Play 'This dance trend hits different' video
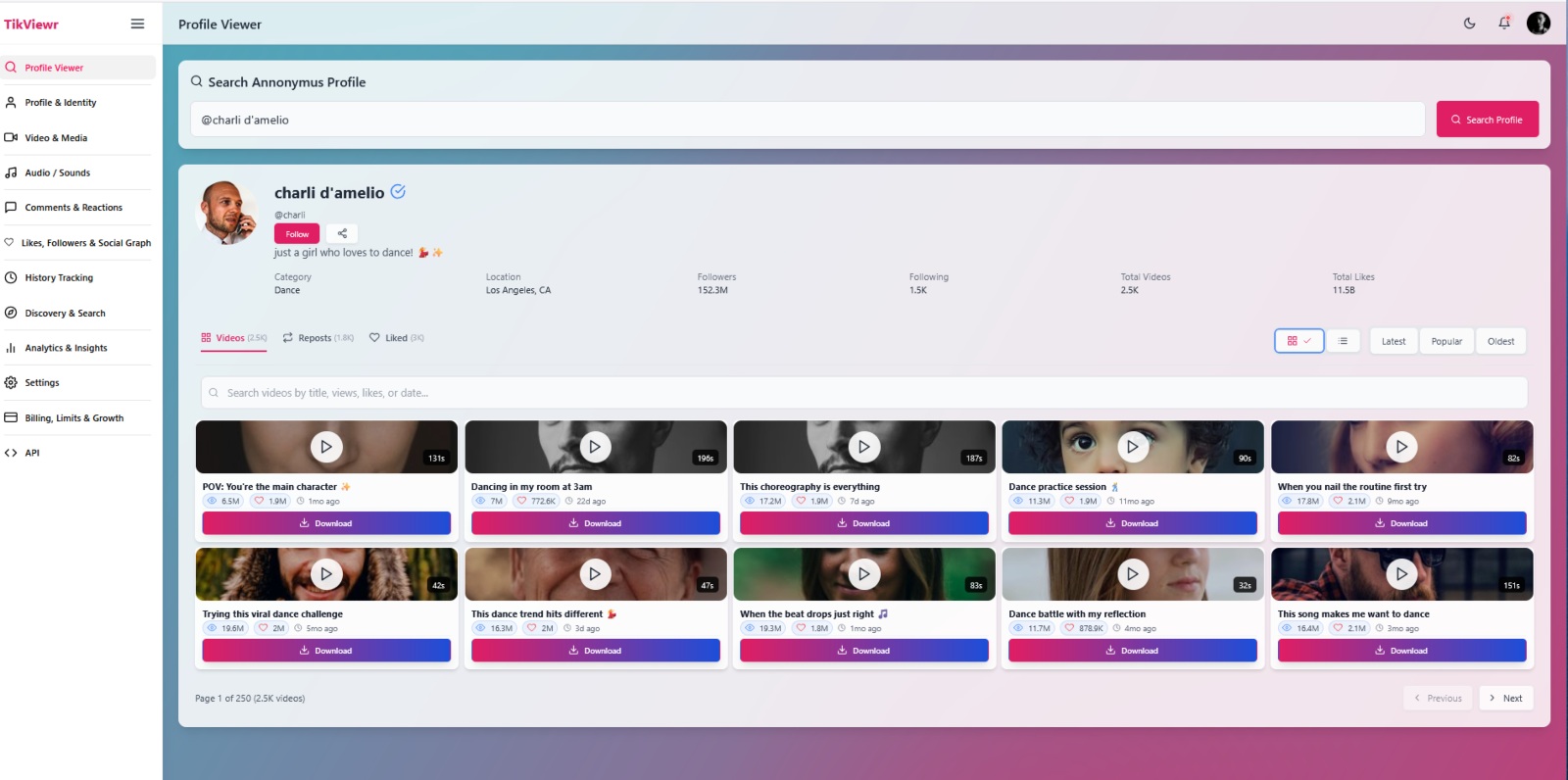The height and width of the screenshot is (780, 1568). 595,574
